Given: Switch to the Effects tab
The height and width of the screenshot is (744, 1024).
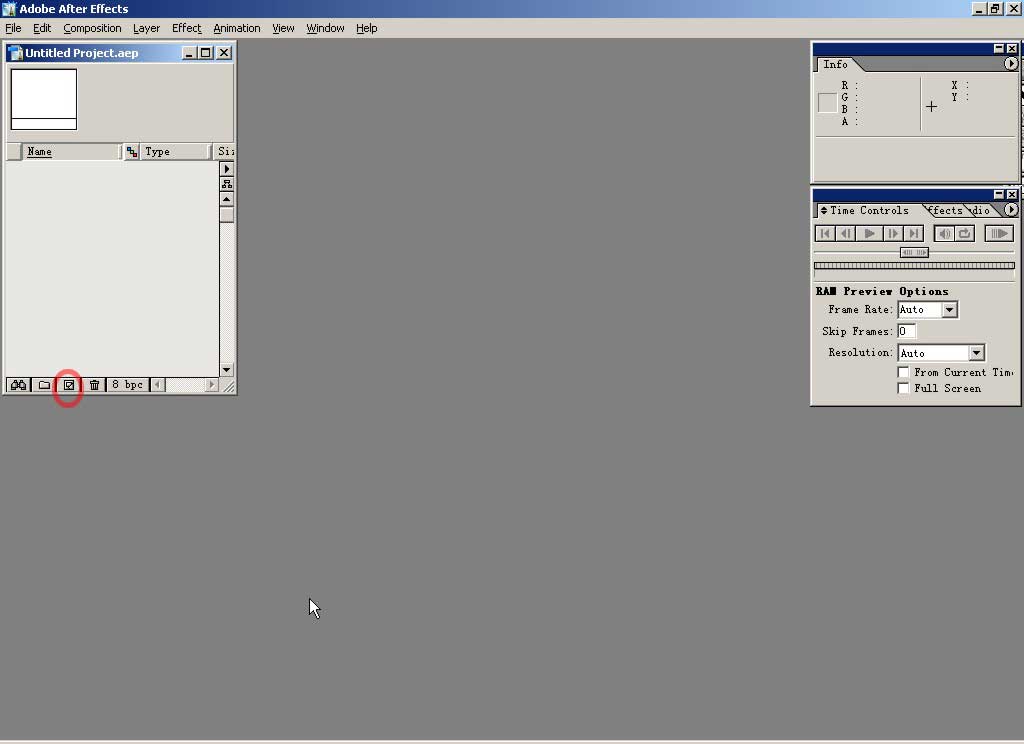Looking at the screenshot, I should coord(946,210).
